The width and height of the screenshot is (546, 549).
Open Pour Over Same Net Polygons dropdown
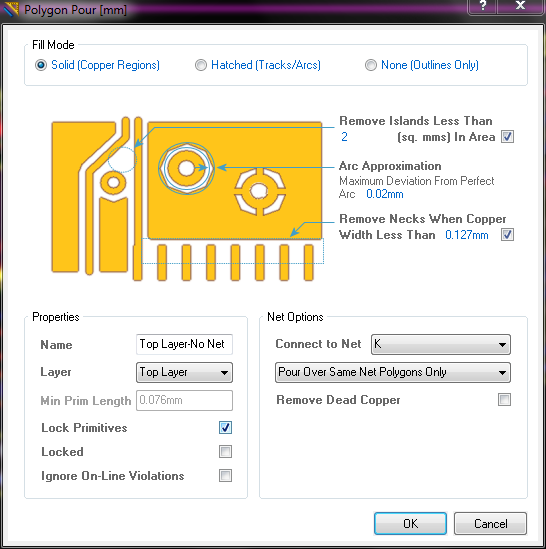tap(393, 372)
